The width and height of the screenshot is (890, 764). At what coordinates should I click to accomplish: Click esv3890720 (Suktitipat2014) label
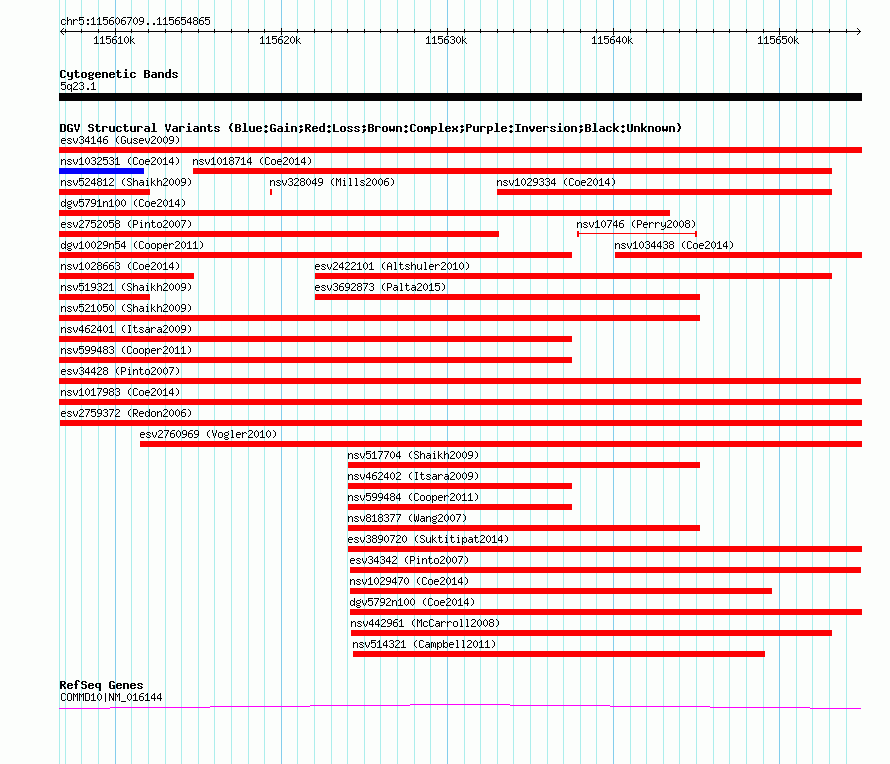tap(428, 539)
